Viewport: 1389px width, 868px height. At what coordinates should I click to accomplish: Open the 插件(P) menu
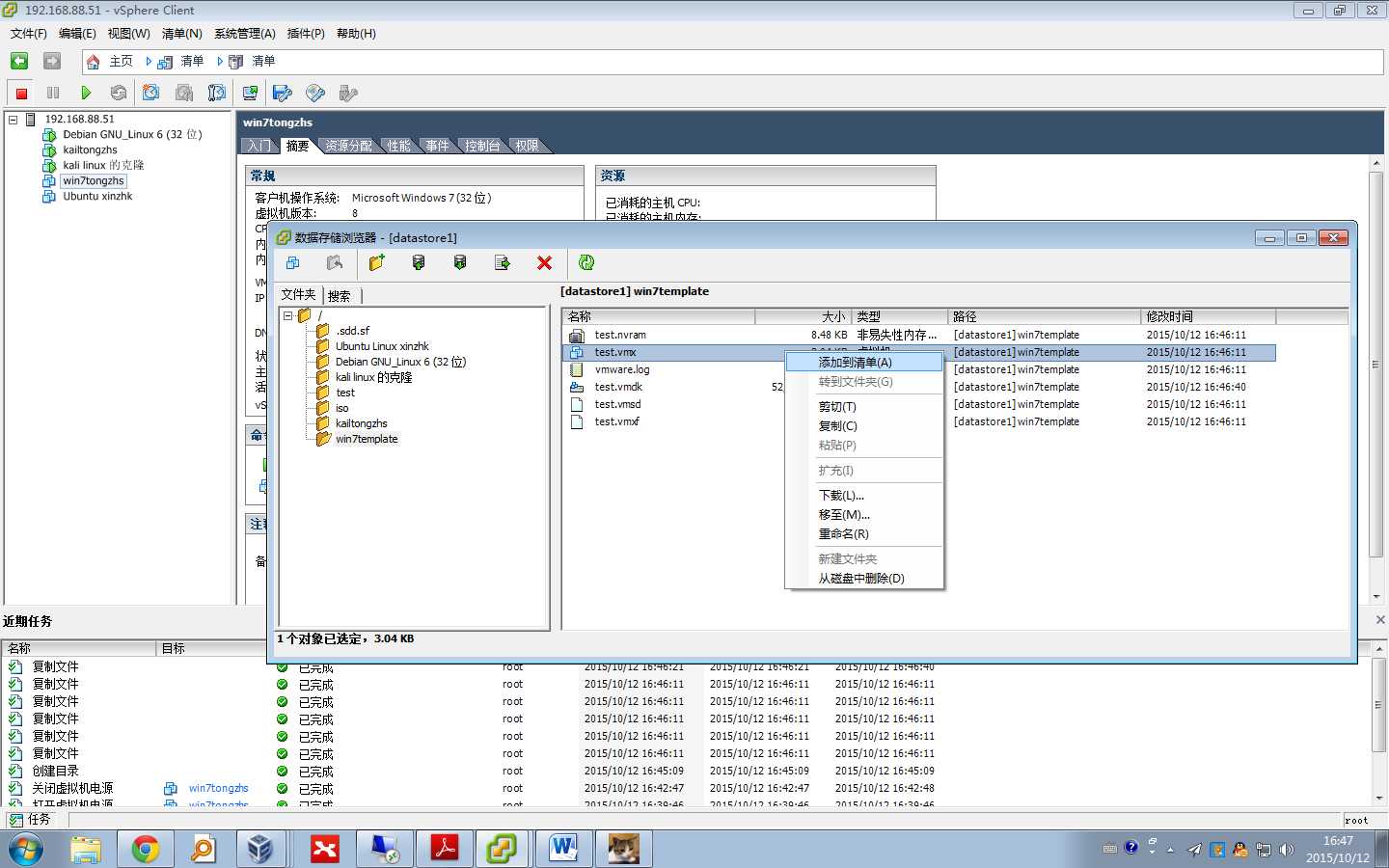(306, 34)
